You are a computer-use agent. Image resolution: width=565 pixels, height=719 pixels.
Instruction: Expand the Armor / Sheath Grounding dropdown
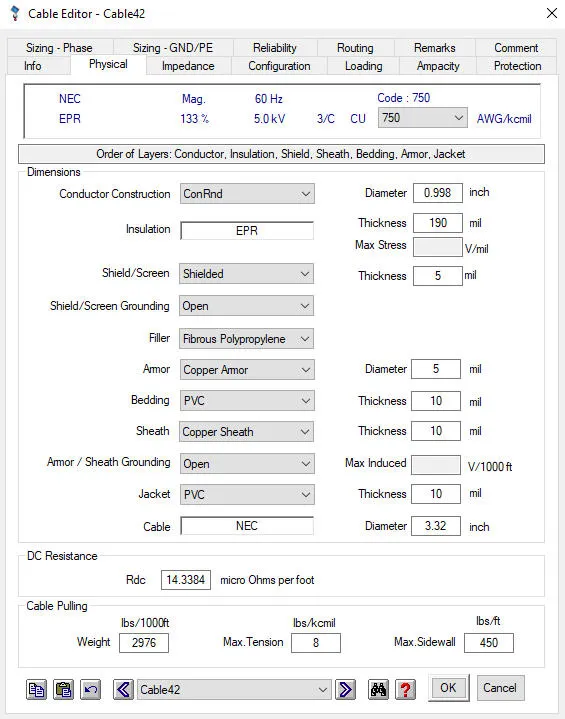[247, 464]
